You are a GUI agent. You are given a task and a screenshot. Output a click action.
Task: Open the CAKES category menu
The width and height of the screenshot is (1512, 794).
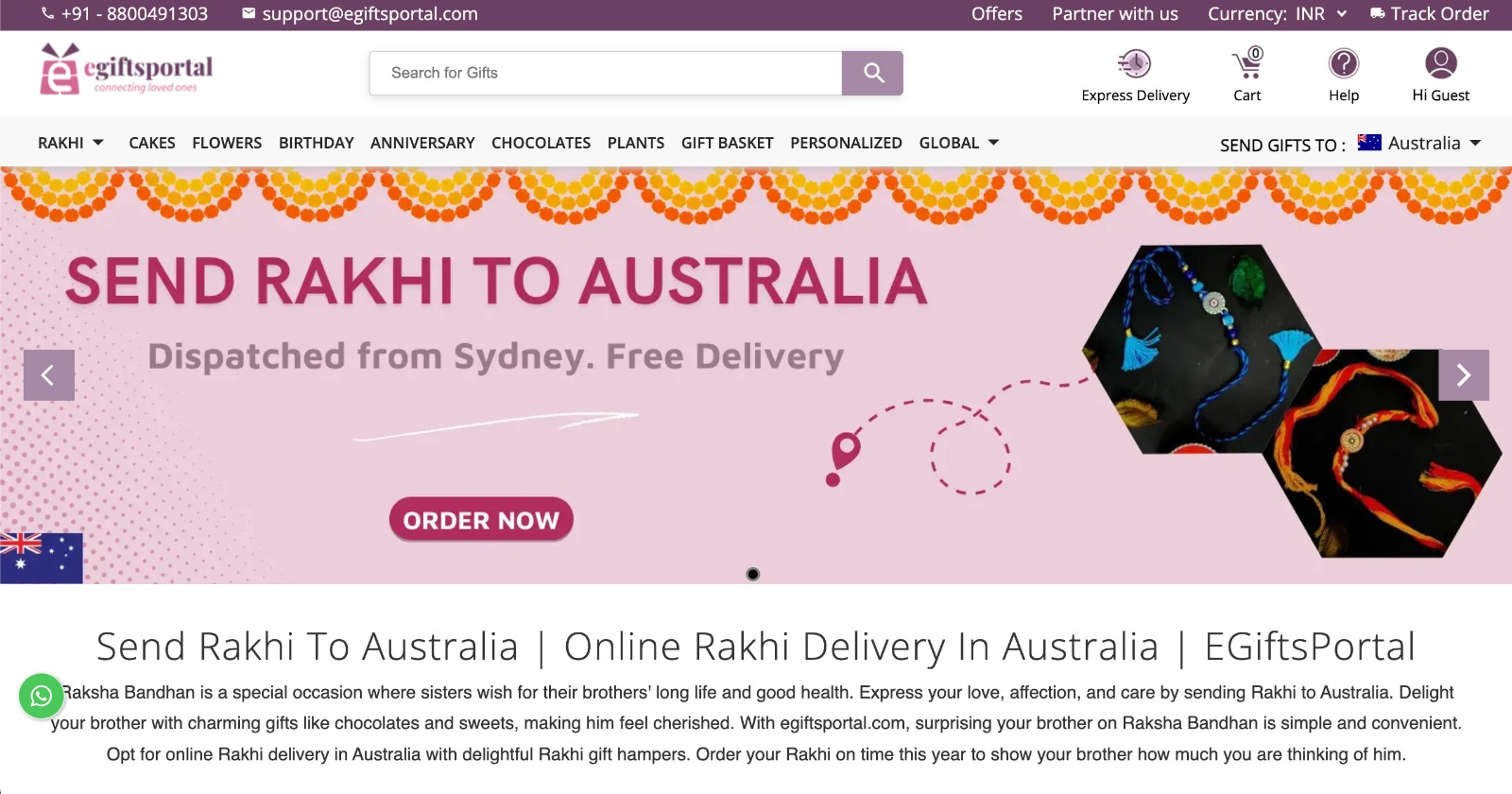tap(152, 143)
